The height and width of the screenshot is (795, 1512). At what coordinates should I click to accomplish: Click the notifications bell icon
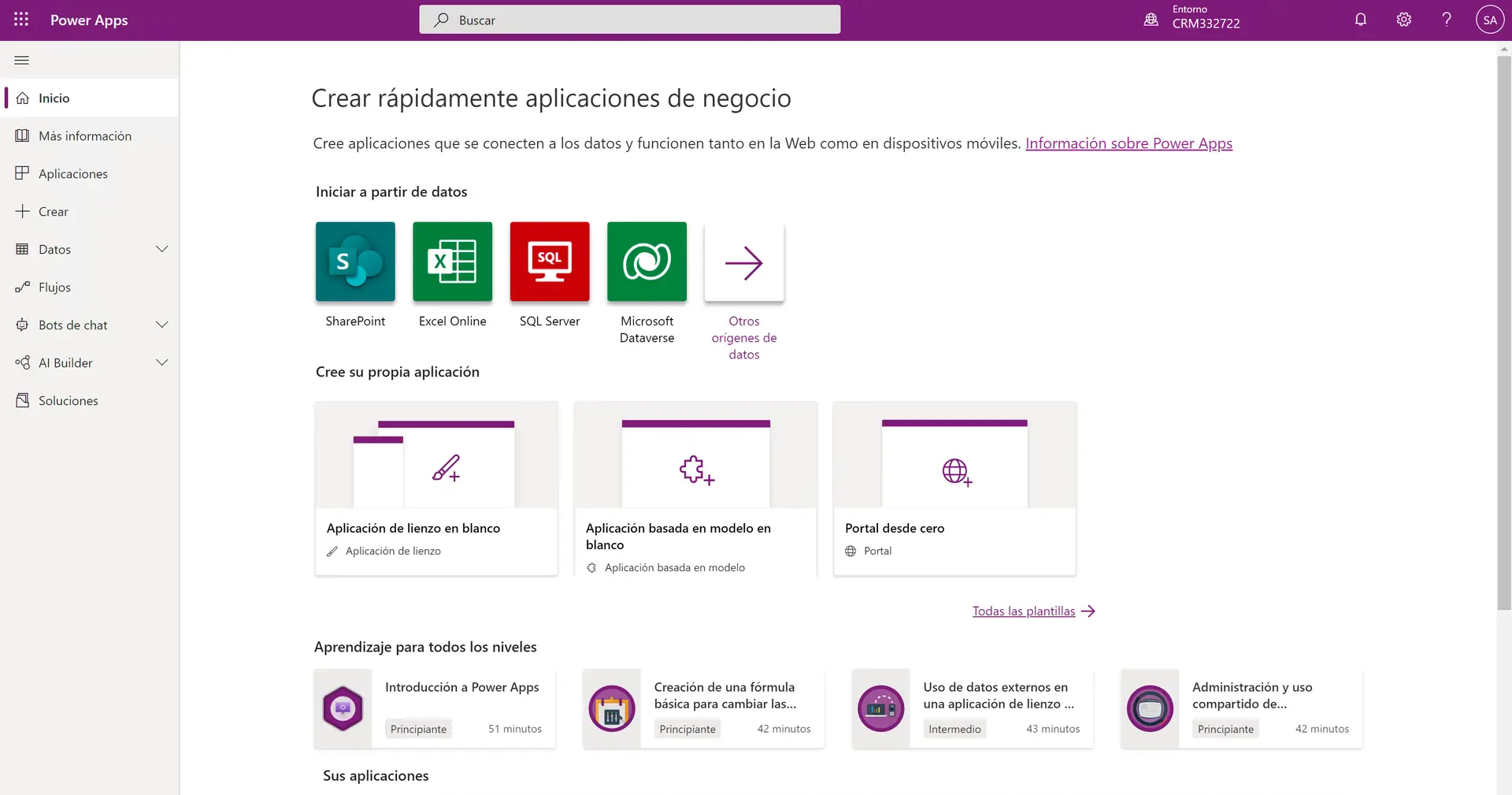coord(1361,20)
